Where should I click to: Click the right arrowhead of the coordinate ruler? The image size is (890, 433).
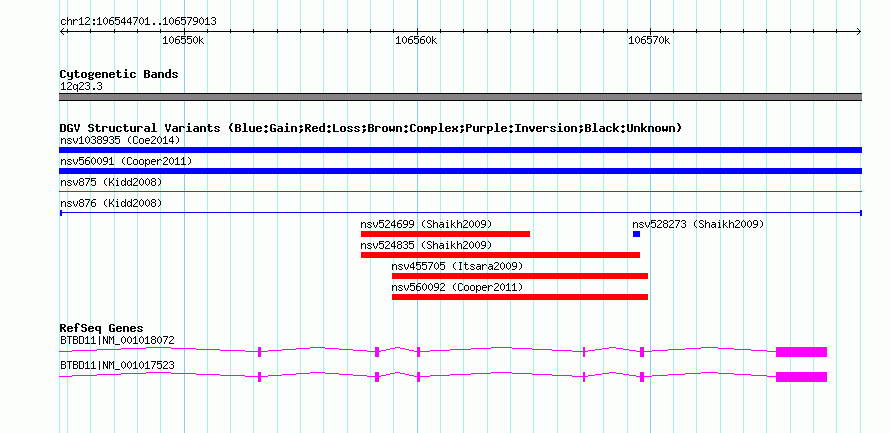click(859, 31)
